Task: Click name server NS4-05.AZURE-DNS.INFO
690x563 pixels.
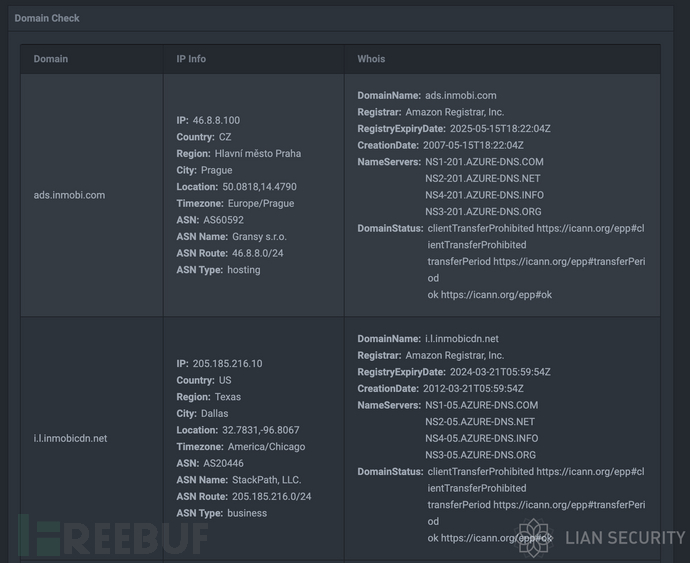Action: coord(481,438)
